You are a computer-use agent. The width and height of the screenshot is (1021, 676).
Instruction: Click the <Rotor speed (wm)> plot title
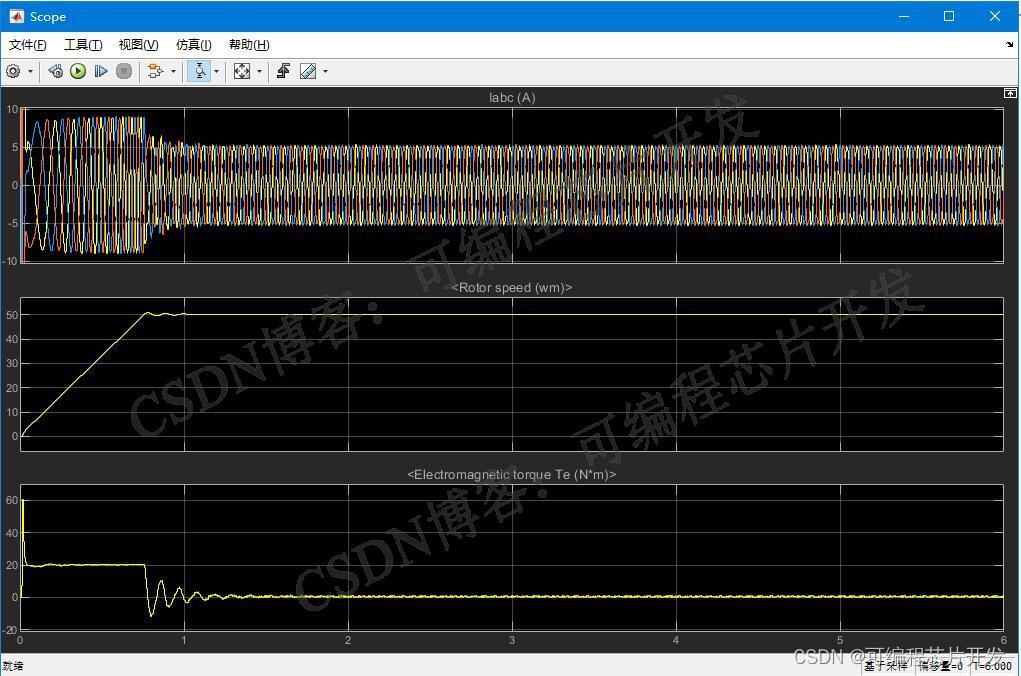pos(512,287)
